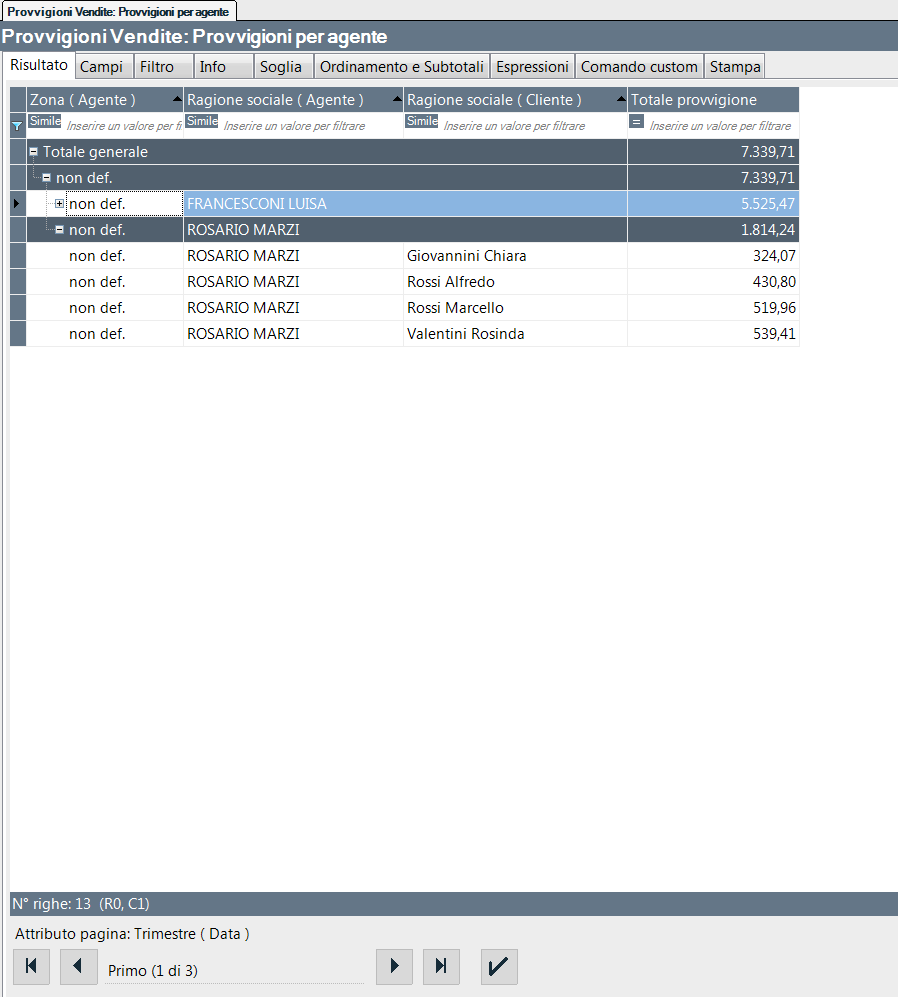This screenshot has height=997, width=898.
Task: Open the Stampa tab
Action: point(735,67)
